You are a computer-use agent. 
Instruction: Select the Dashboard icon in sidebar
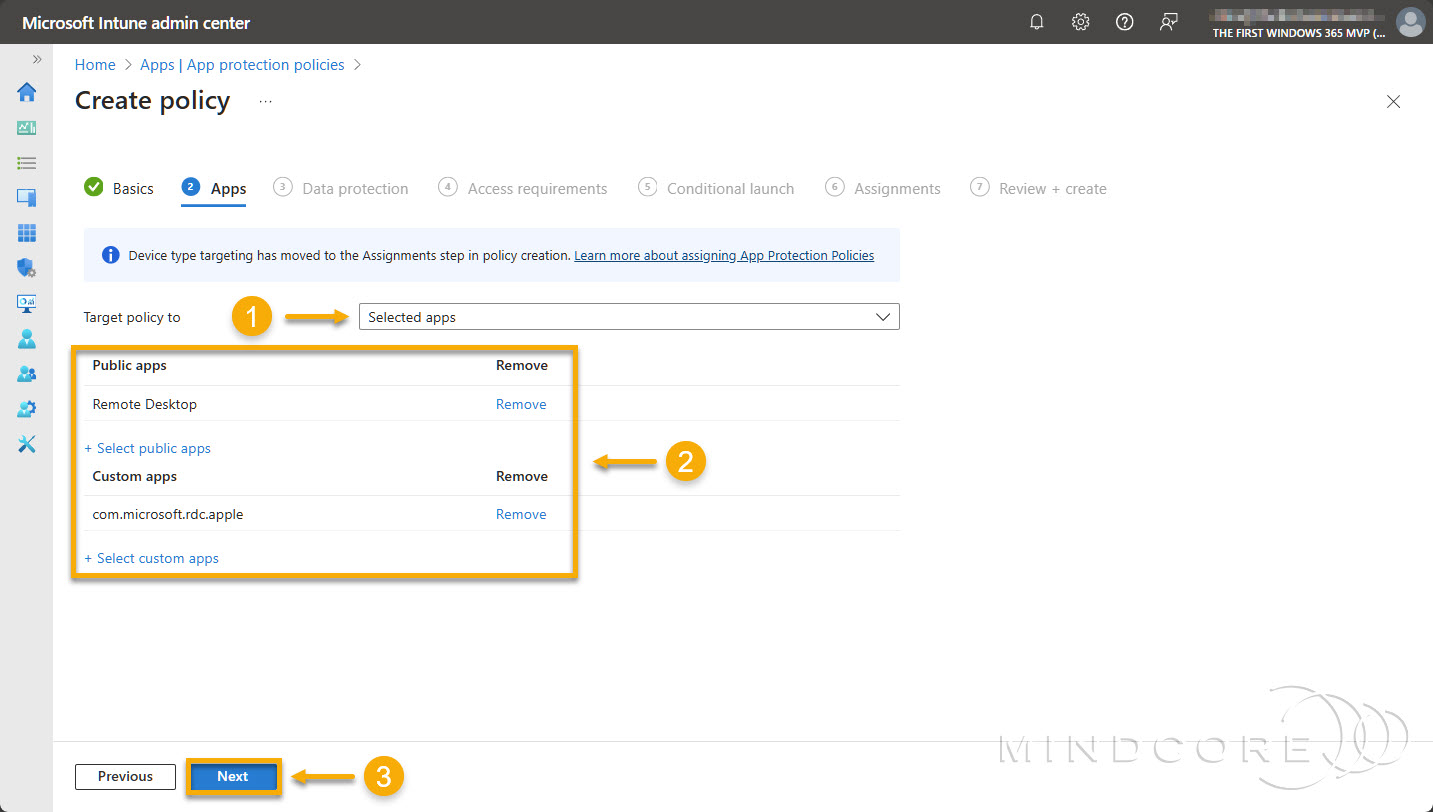click(x=26, y=127)
